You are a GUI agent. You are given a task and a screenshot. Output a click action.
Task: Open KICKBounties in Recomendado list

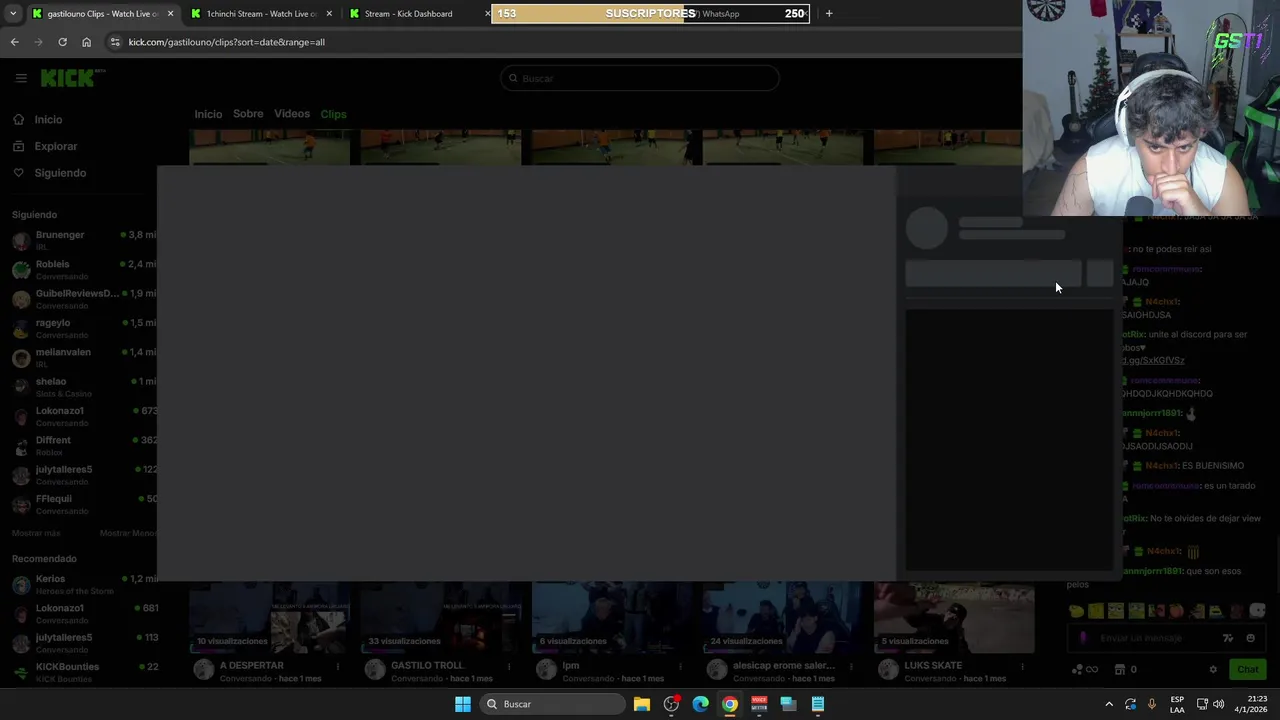coord(83,672)
